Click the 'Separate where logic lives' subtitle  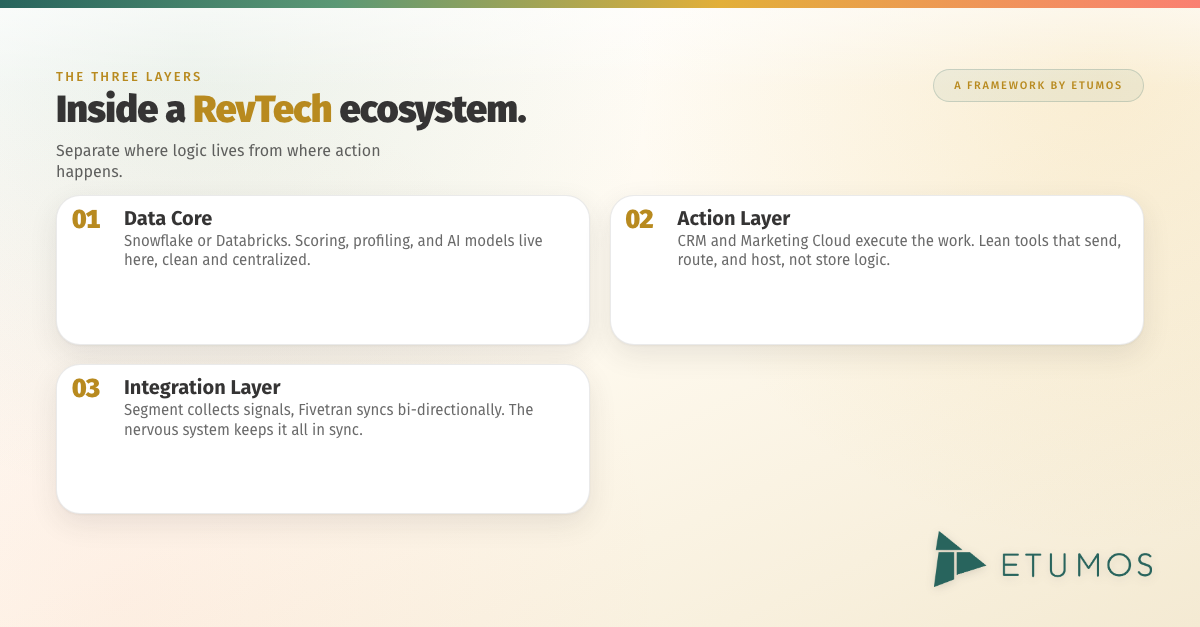click(218, 161)
